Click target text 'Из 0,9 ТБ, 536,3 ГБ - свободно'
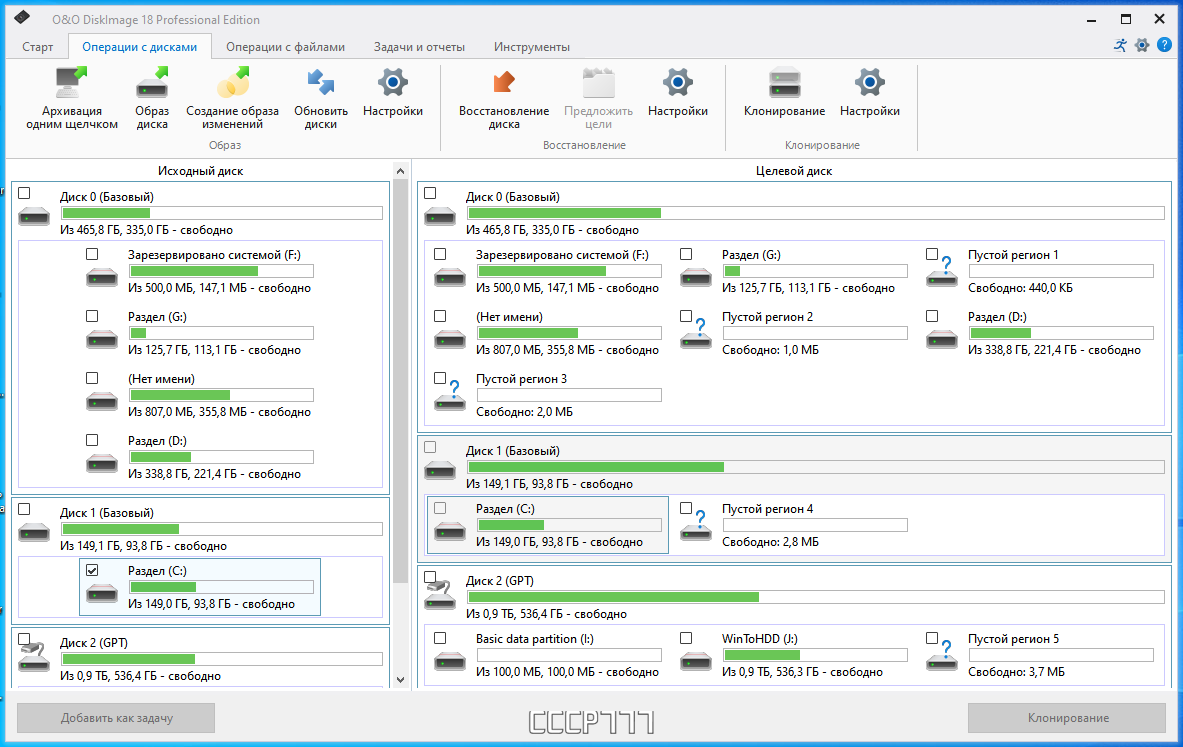This screenshot has width=1183, height=747. point(802,672)
